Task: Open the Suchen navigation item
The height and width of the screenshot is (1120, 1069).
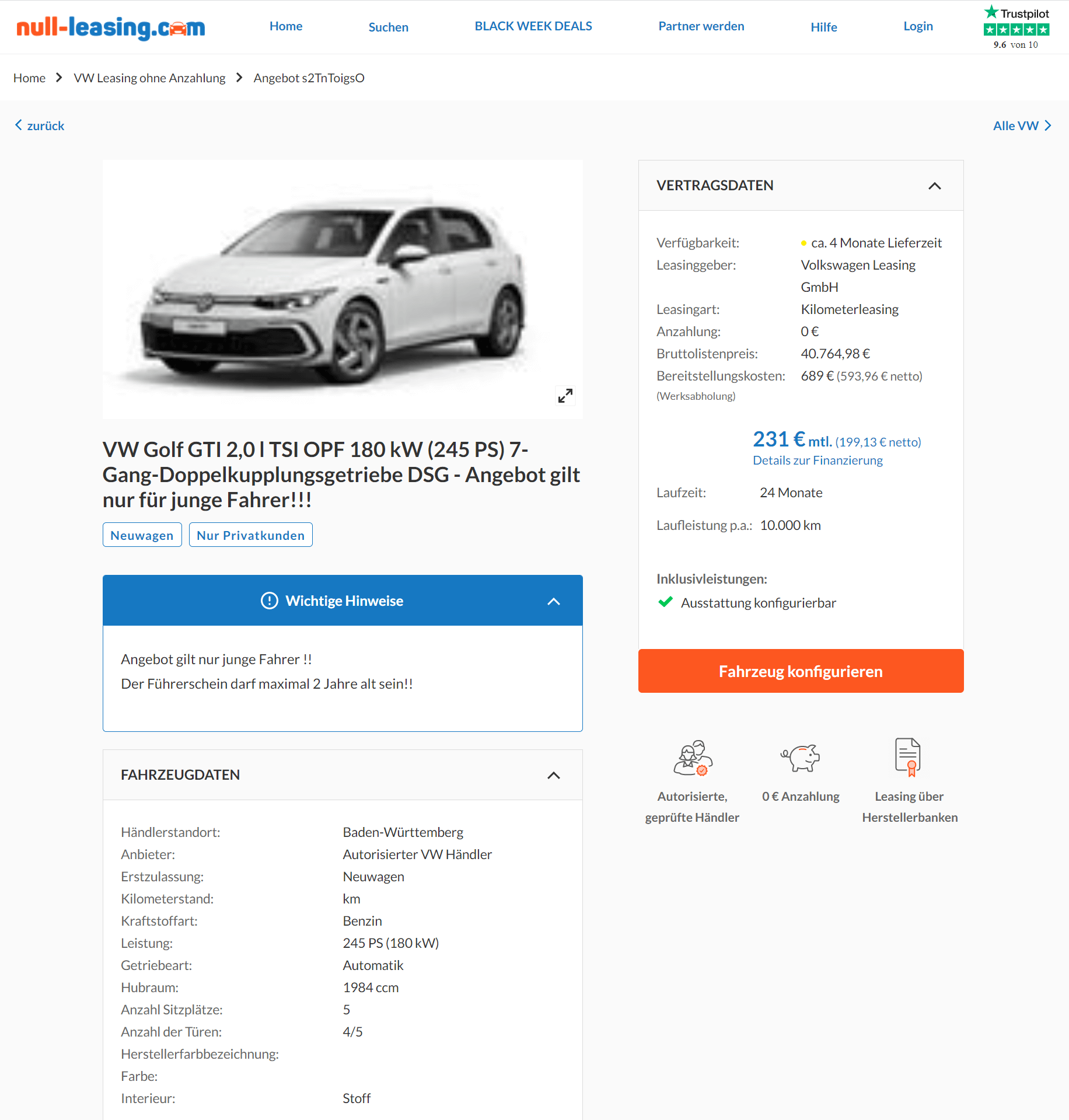Action: pyautogui.click(x=388, y=27)
